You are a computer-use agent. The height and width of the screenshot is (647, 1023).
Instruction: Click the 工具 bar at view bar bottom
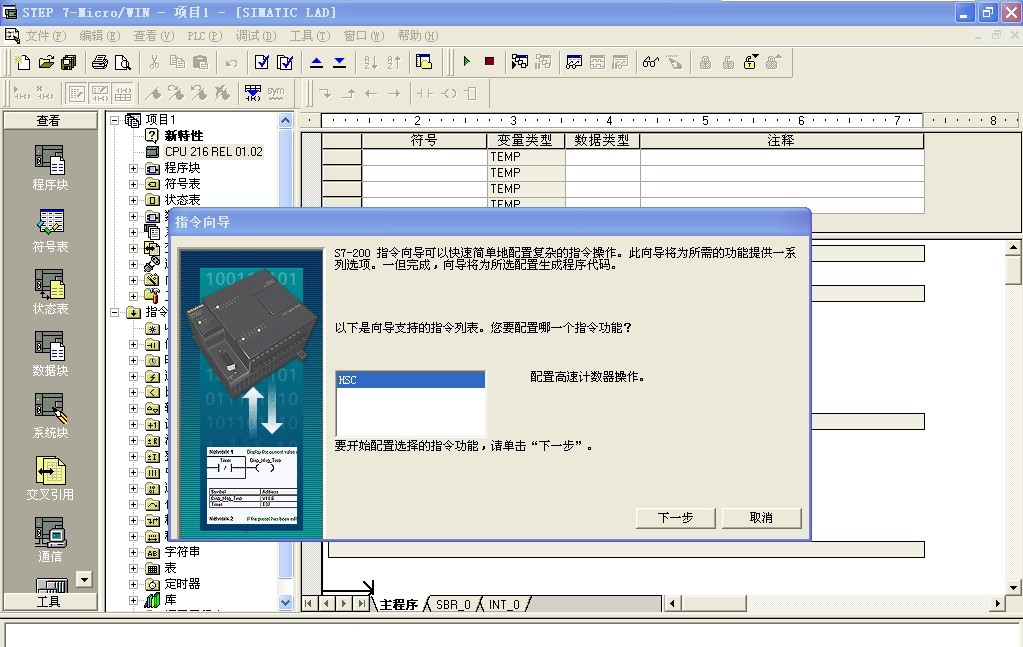click(50, 601)
